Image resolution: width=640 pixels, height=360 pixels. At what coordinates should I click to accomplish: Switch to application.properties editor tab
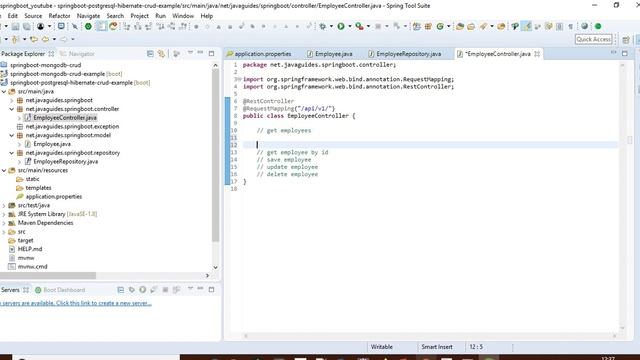point(259,54)
